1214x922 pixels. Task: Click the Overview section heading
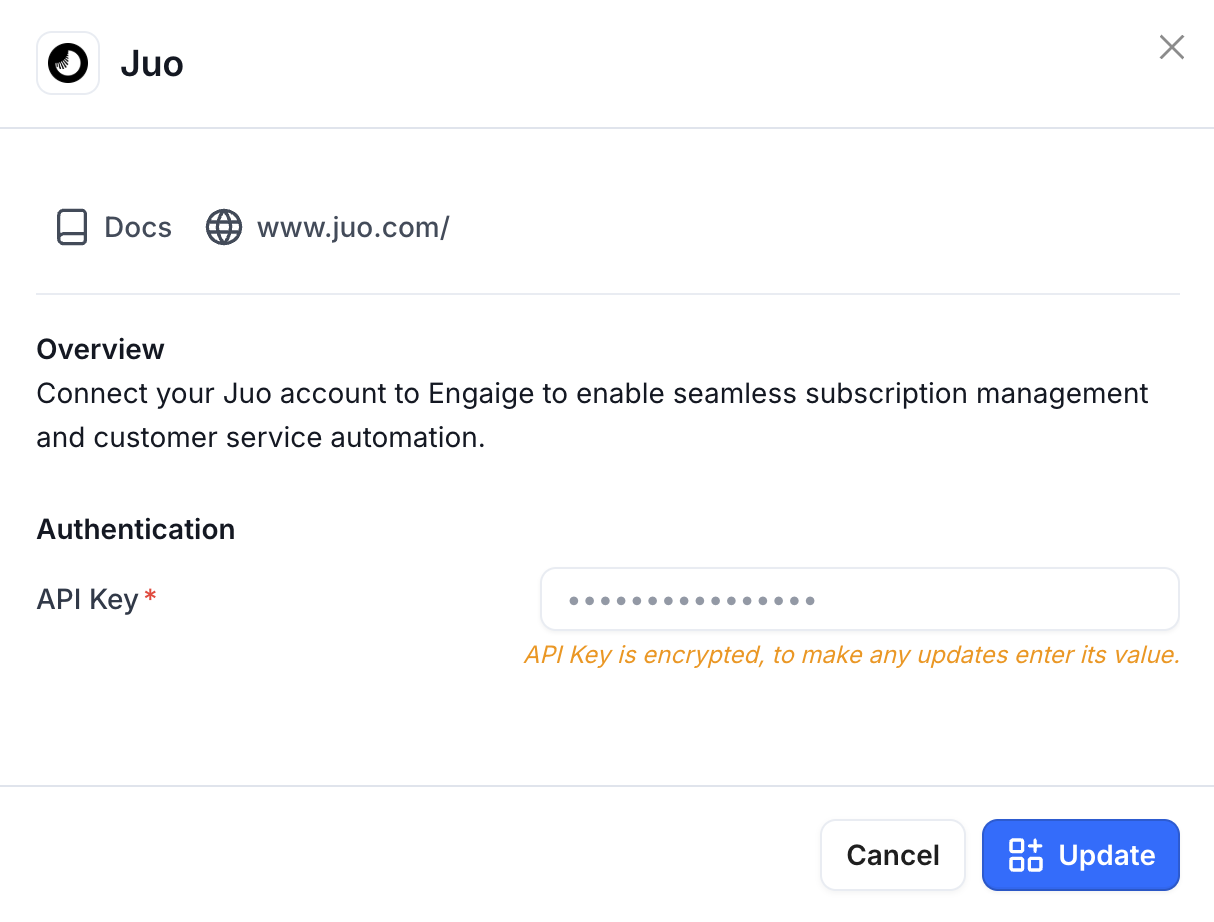tap(100, 349)
